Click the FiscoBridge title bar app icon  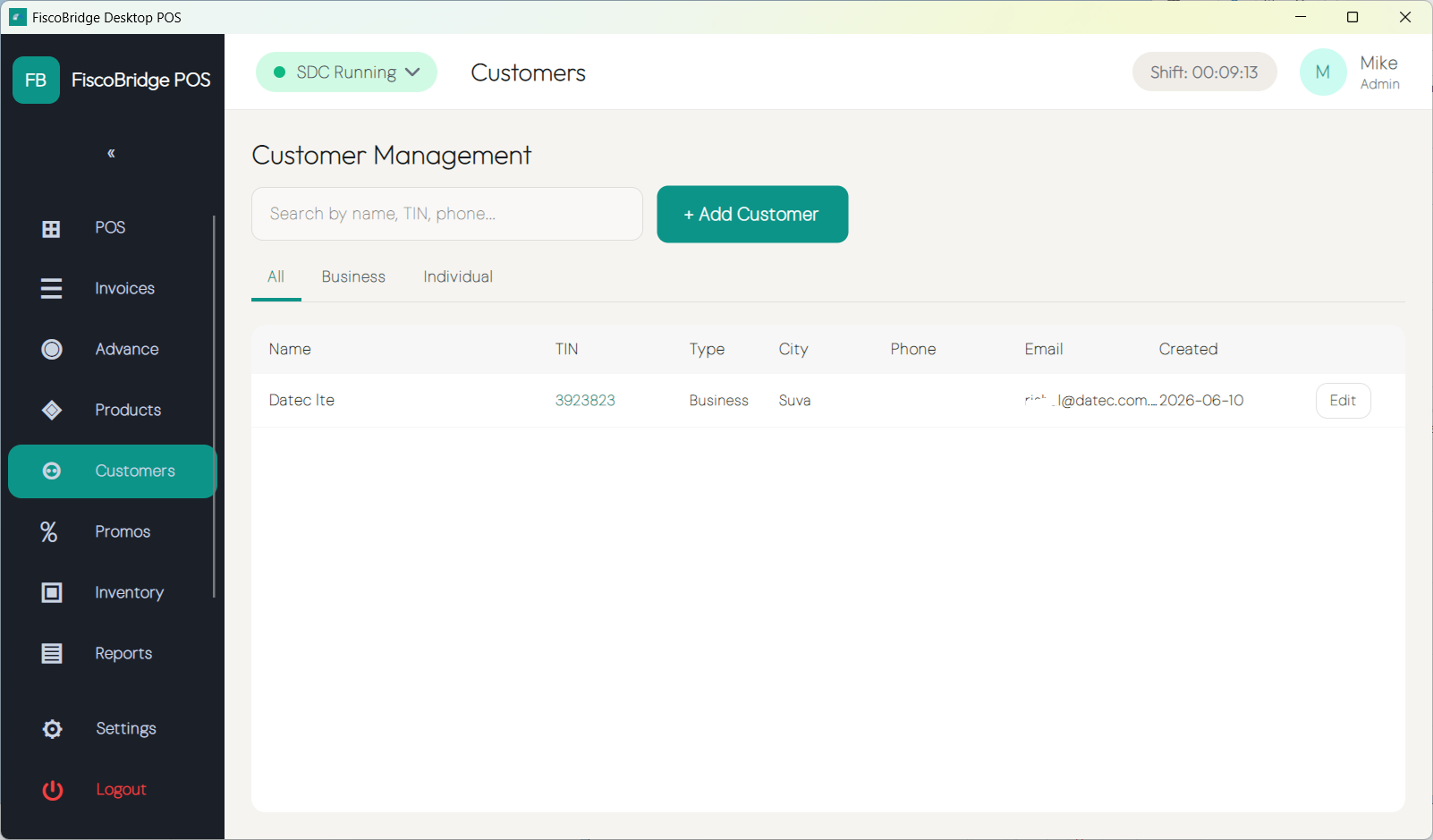[x=18, y=17]
